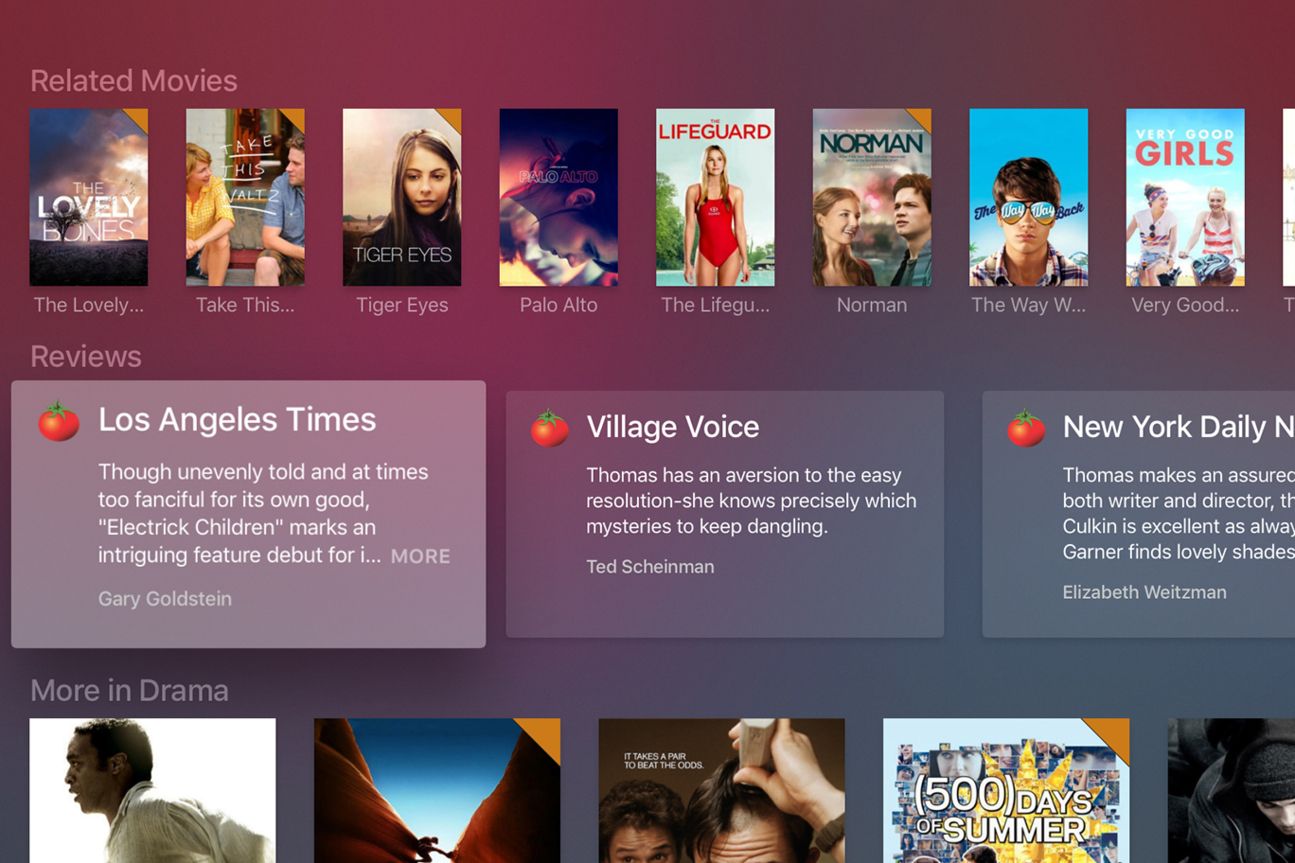The height and width of the screenshot is (863, 1295).
Task: Click the Palo Alto title label
Action: [x=558, y=305]
